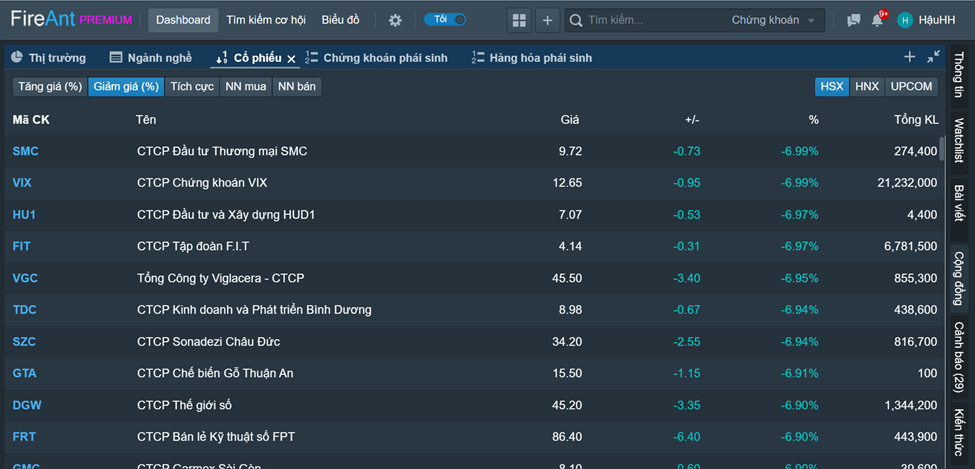The height and width of the screenshot is (469, 975).
Task: Switch to the Thị trường tab
Action: (x=49, y=58)
